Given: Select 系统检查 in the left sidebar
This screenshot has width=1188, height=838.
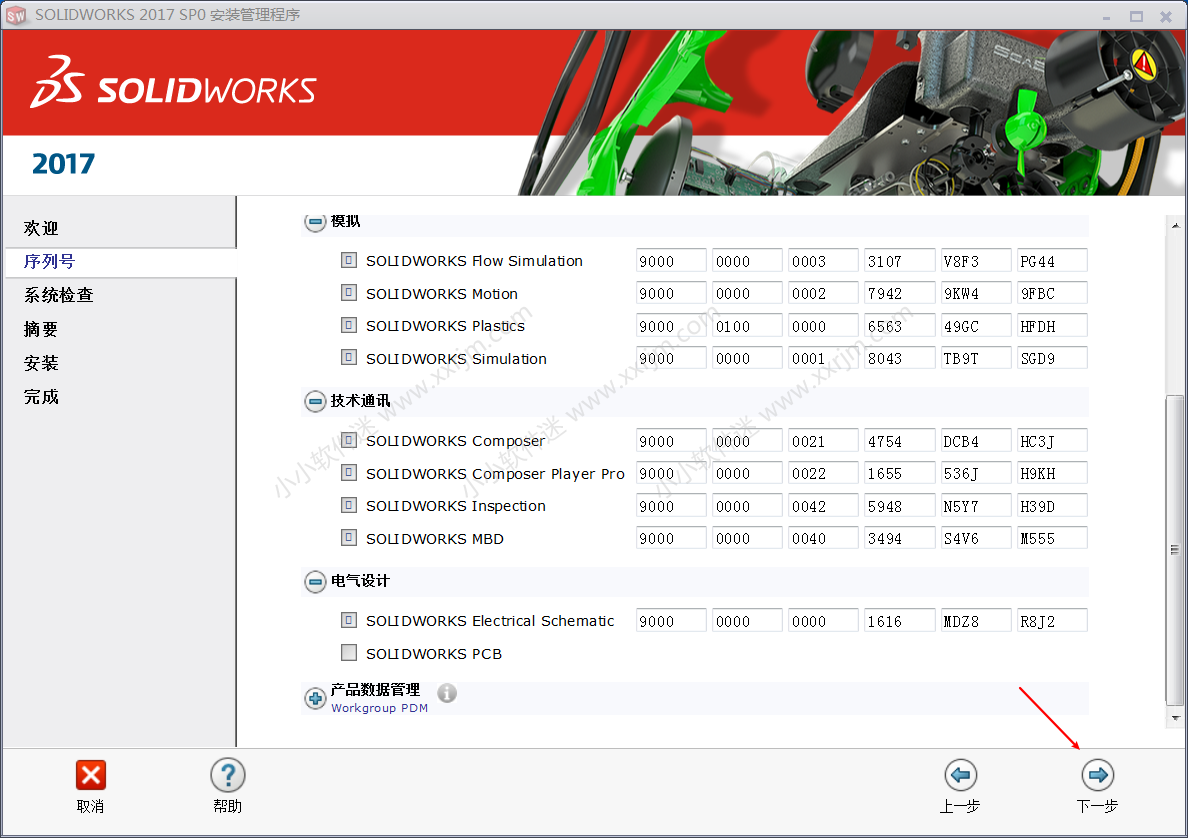Looking at the screenshot, I should click(x=59, y=295).
